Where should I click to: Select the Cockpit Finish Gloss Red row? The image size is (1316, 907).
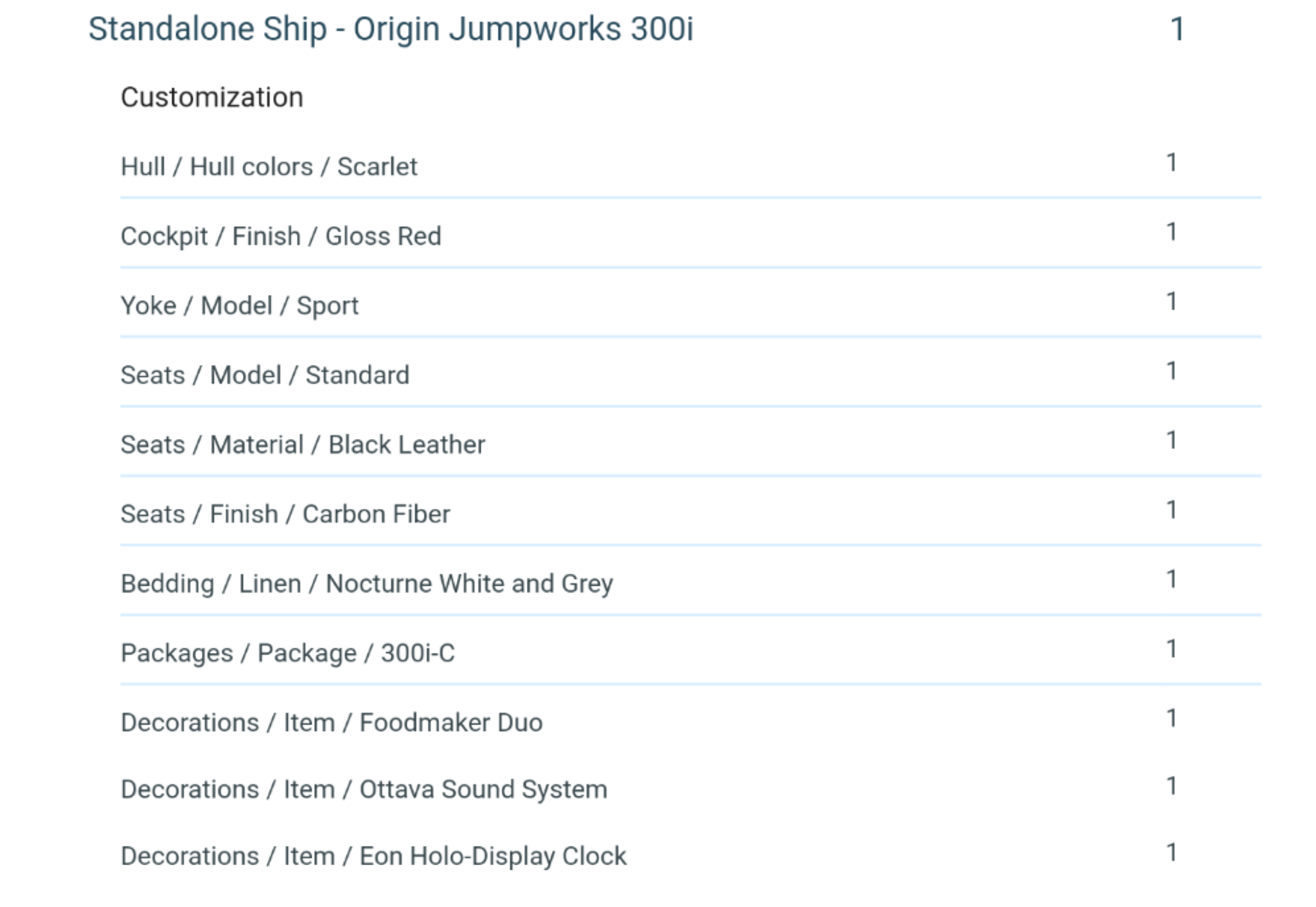pyautogui.click(x=281, y=237)
